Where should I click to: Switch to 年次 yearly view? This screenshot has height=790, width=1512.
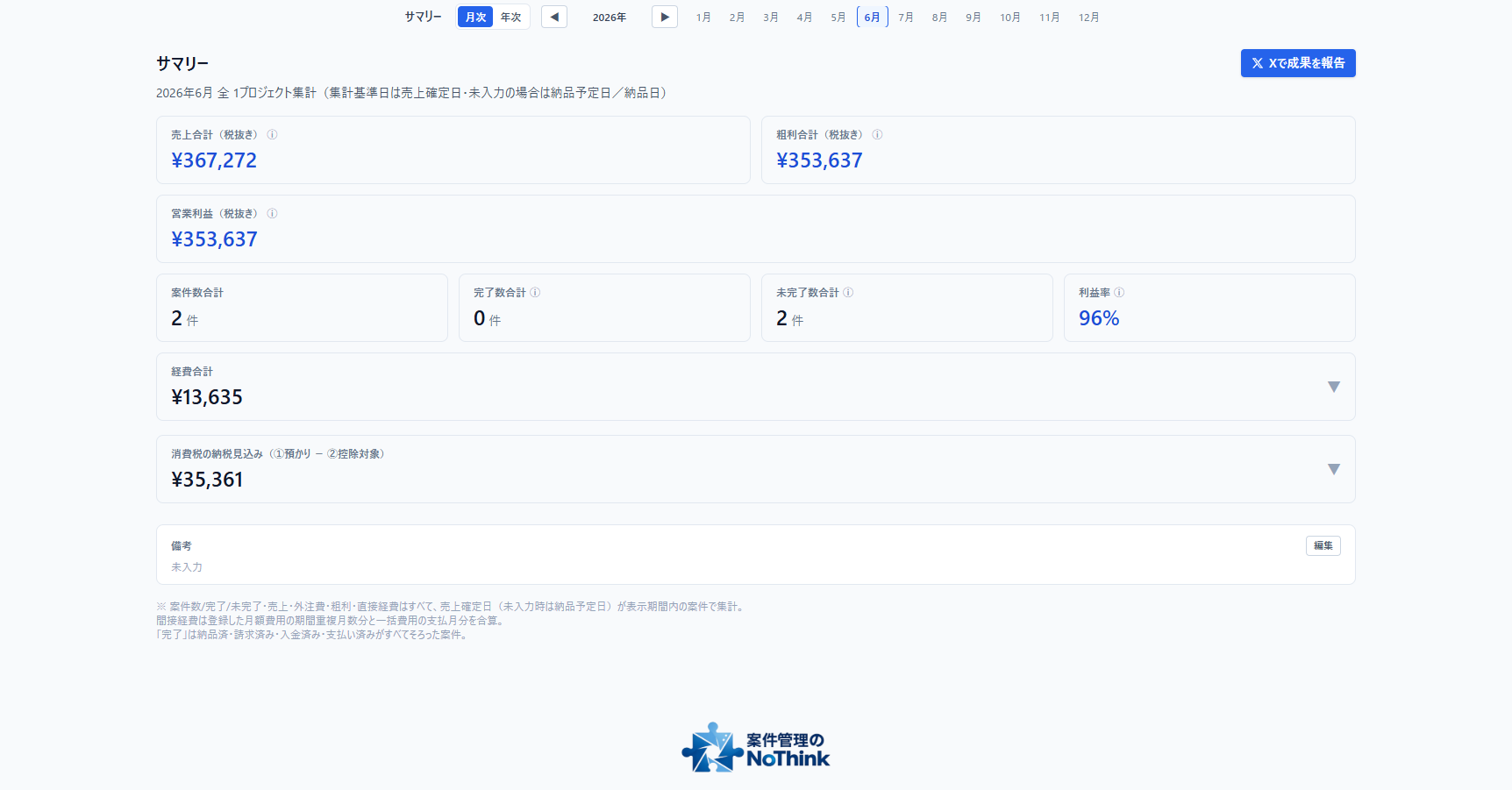(510, 17)
